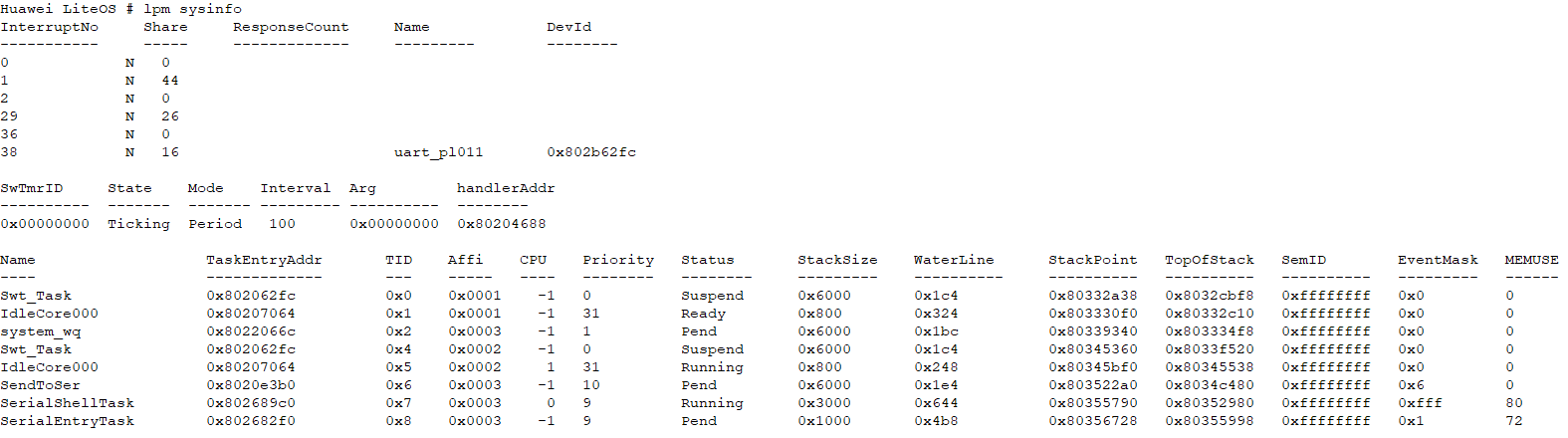Select the SerialShellTask row name
Screen dimensions: 1568x438
67,403
